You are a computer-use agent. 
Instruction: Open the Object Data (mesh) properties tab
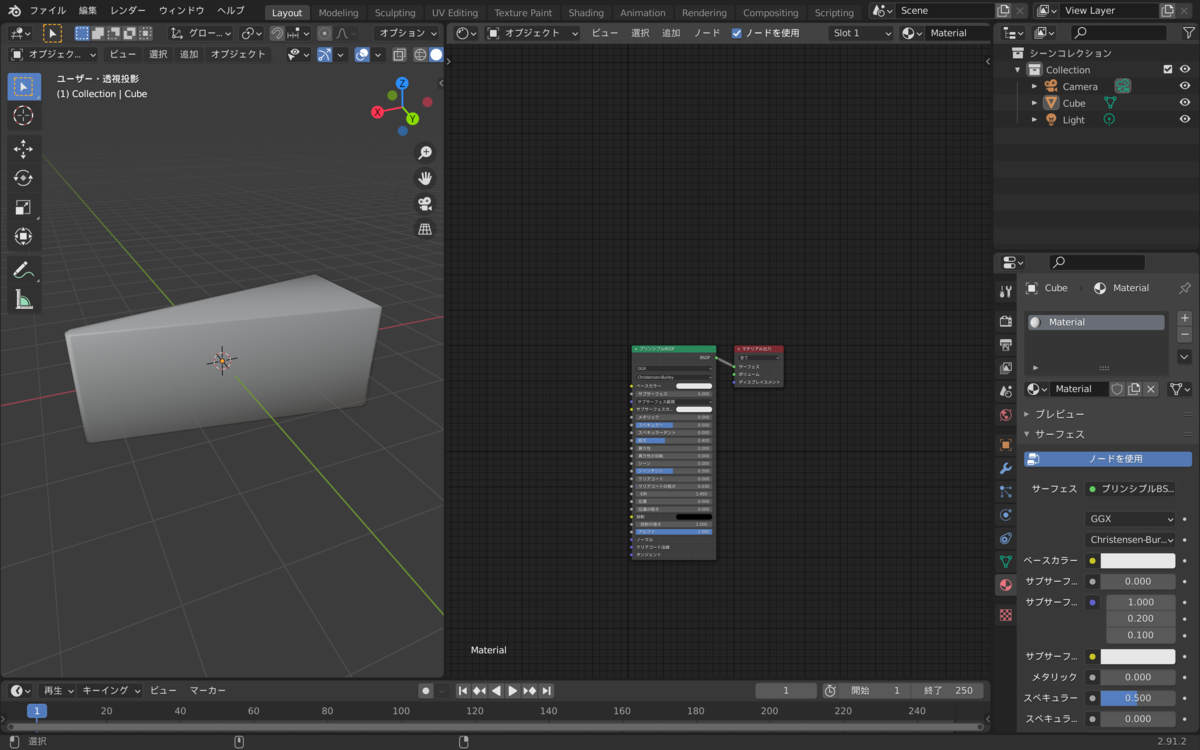click(1006, 562)
